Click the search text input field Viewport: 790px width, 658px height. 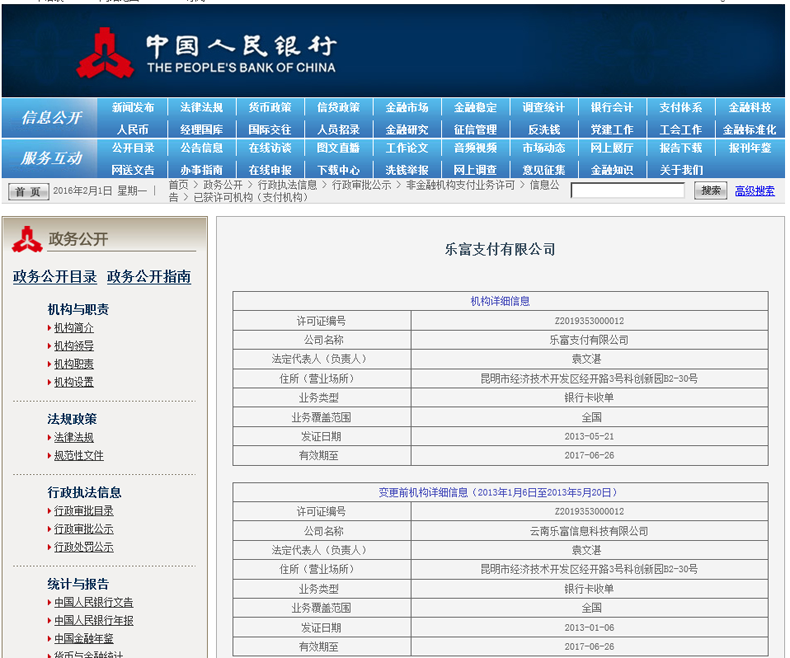click(x=628, y=190)
